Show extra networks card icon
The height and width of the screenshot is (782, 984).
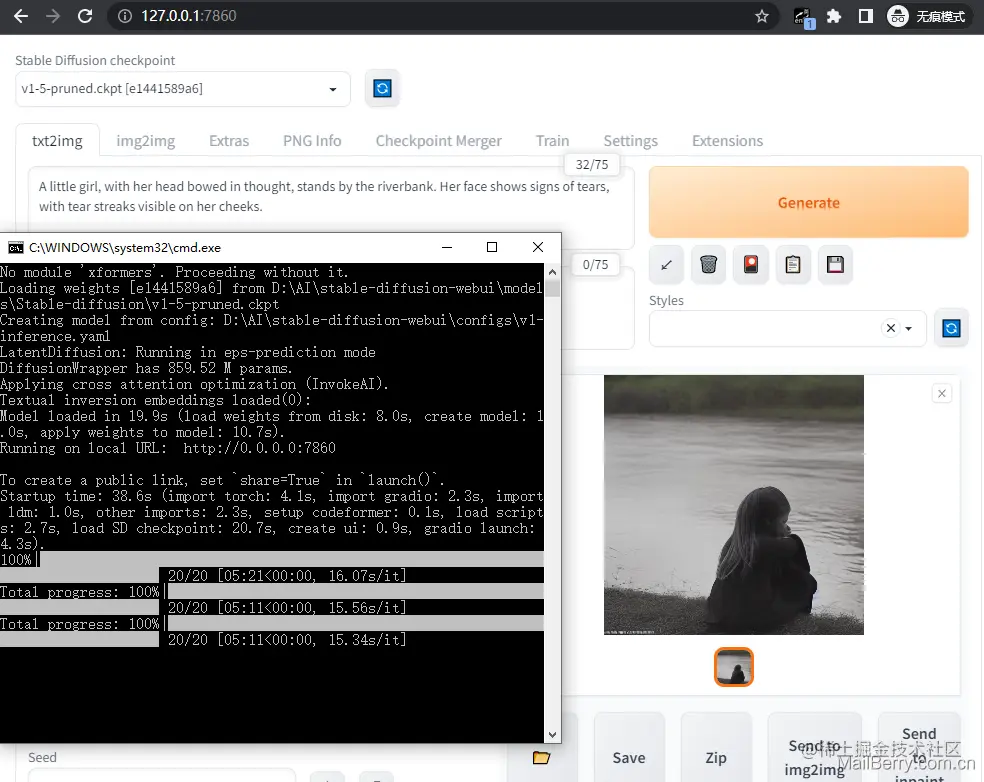(751, 265)
